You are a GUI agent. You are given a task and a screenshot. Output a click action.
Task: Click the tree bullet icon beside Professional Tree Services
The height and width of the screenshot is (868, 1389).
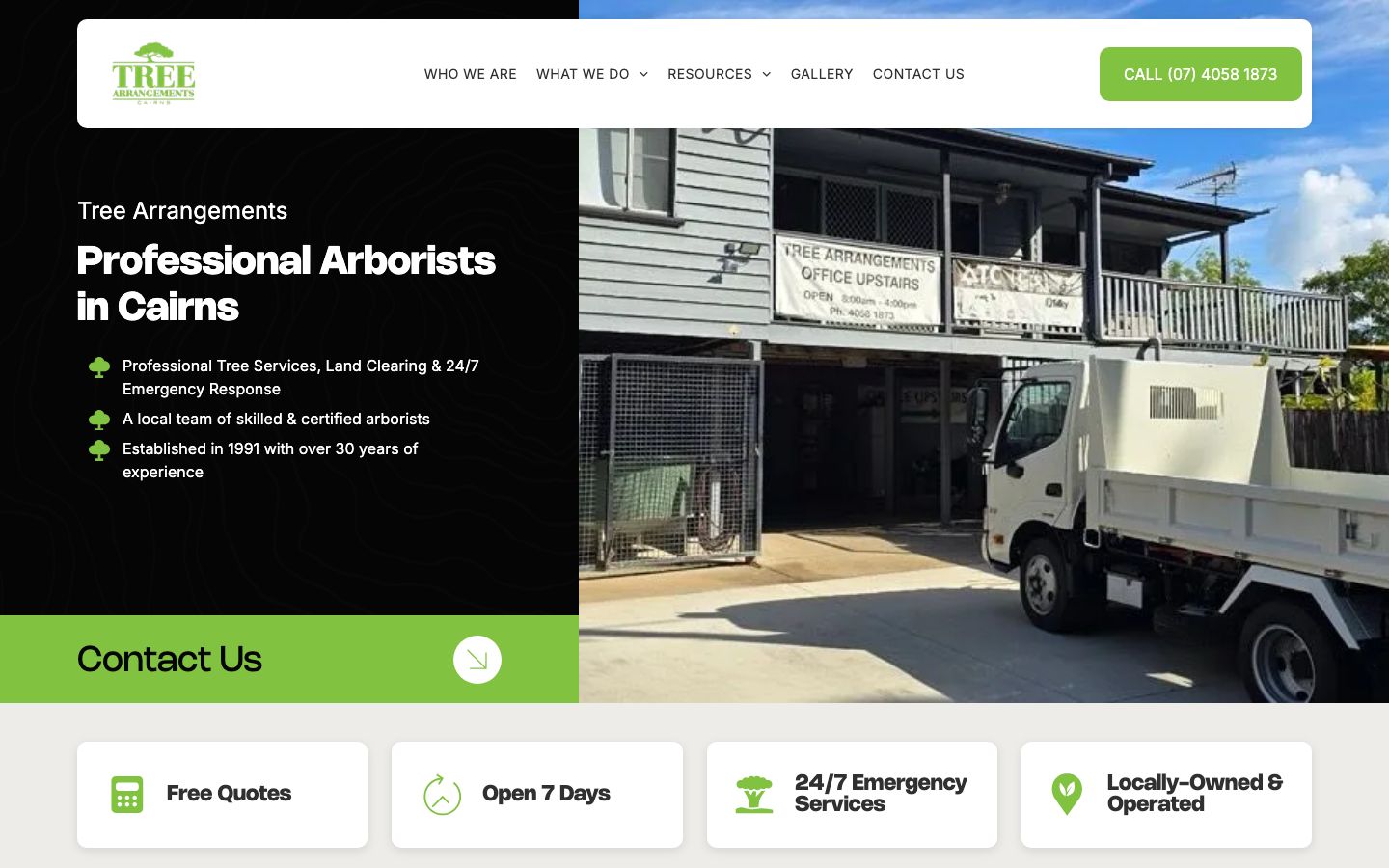click(99, 366)
